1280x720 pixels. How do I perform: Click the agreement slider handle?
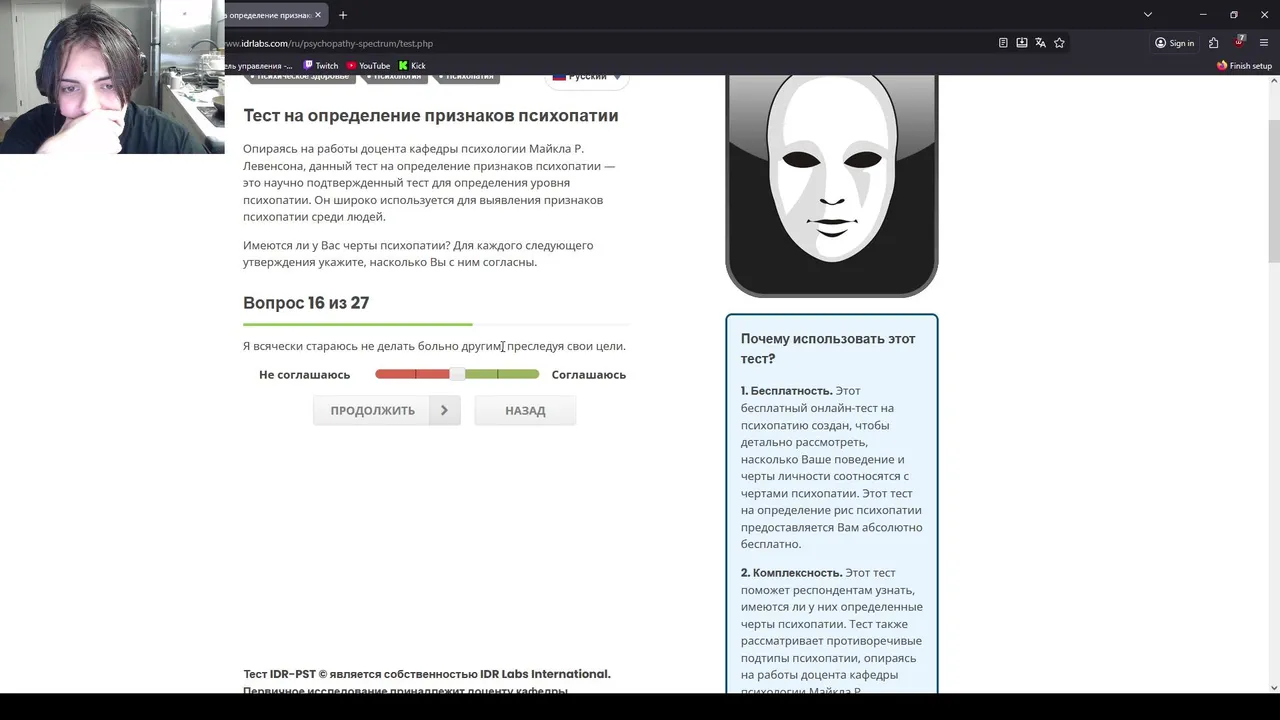point(457,374)
